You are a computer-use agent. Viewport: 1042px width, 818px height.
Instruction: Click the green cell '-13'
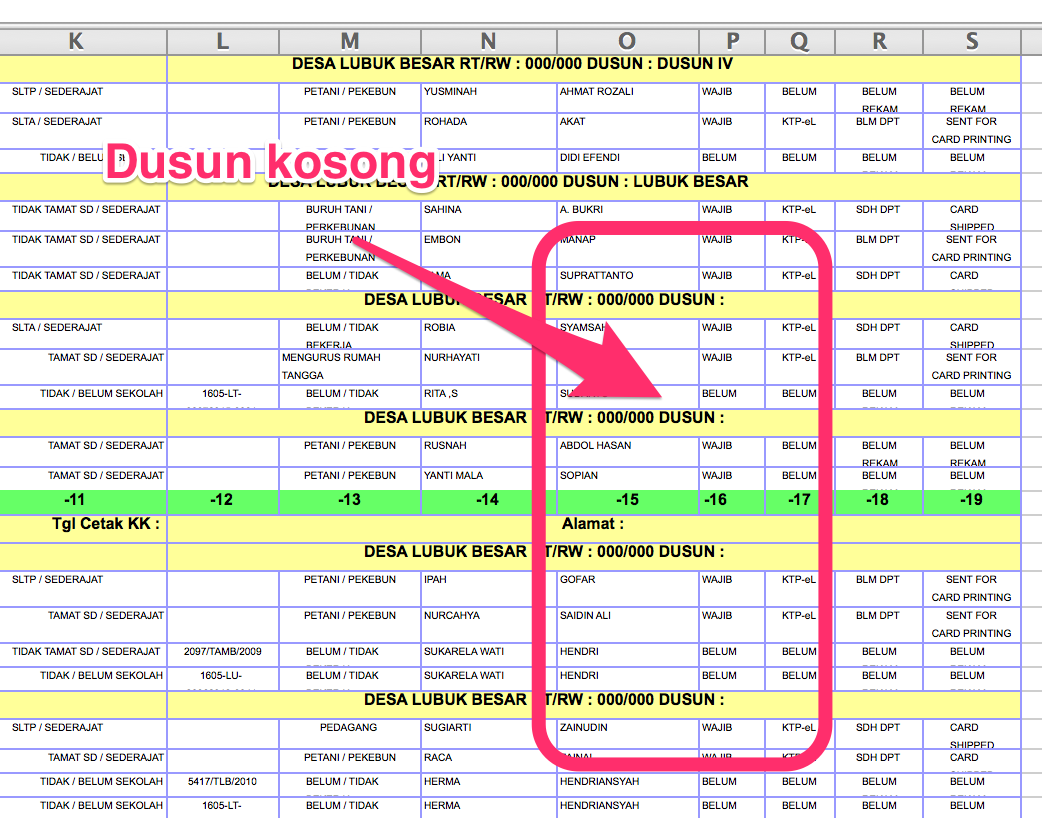[350, 502]
